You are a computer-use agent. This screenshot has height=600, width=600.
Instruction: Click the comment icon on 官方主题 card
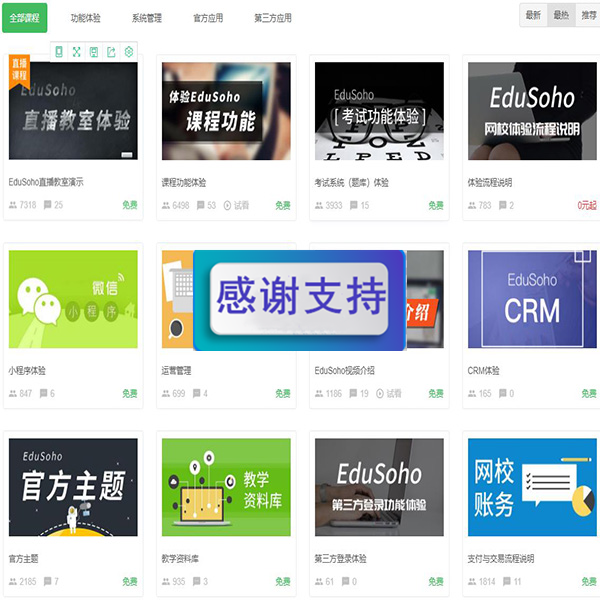coord(47,582)
